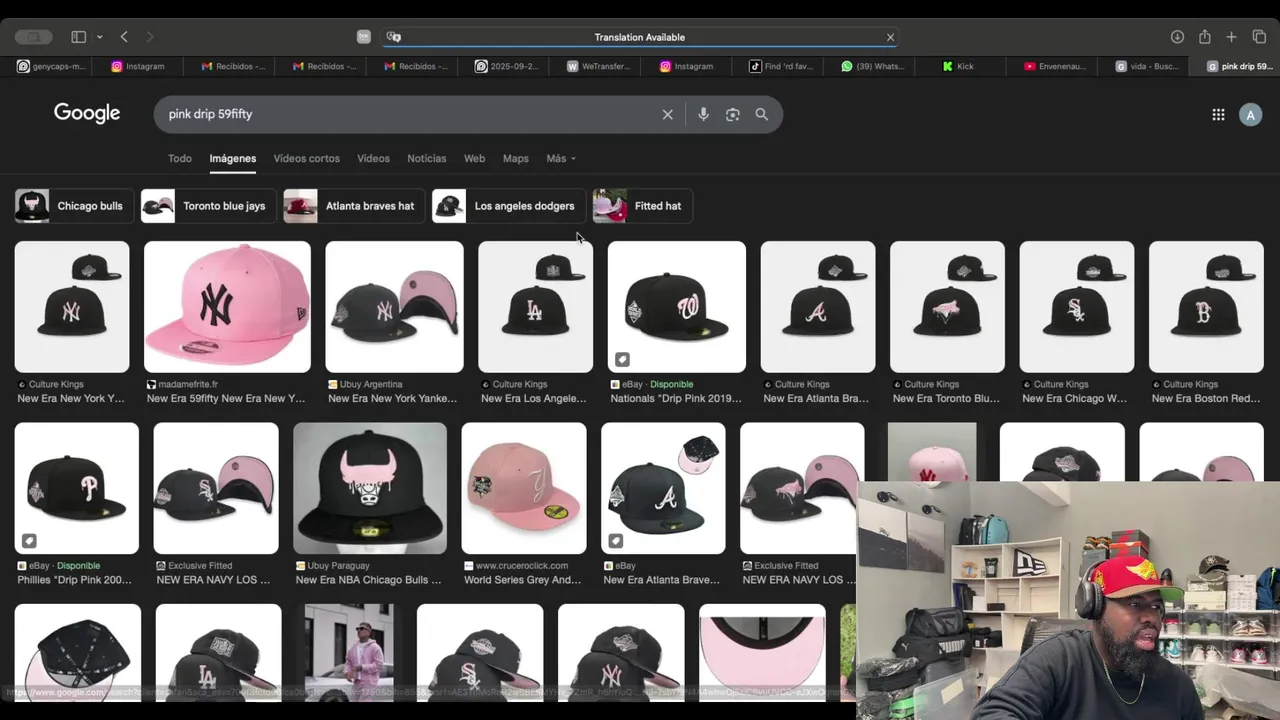Click the Ubuy Paraguay source label
The image size is (1280, 720).
(338, 566)
